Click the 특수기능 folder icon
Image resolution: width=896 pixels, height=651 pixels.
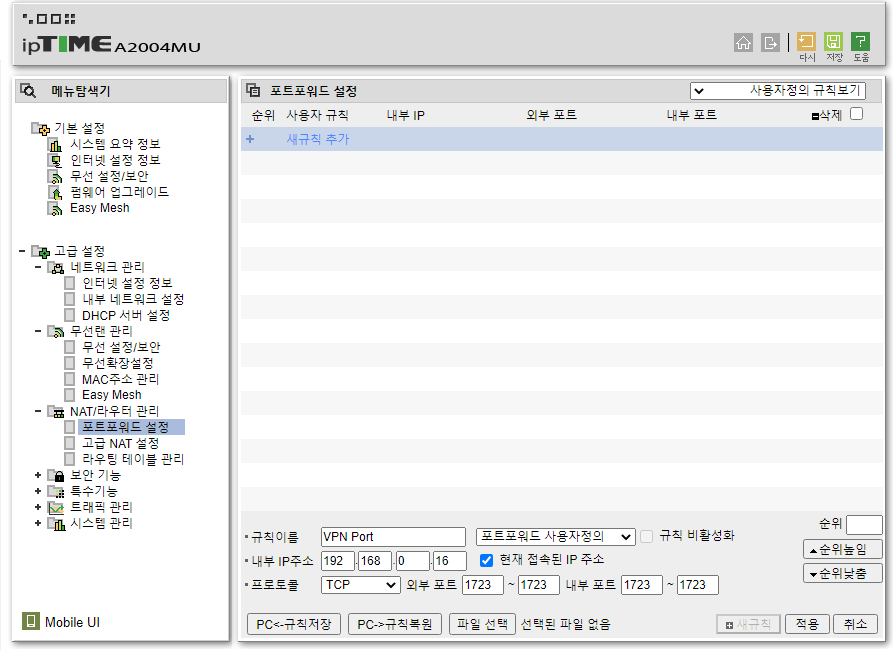point(56,492)
